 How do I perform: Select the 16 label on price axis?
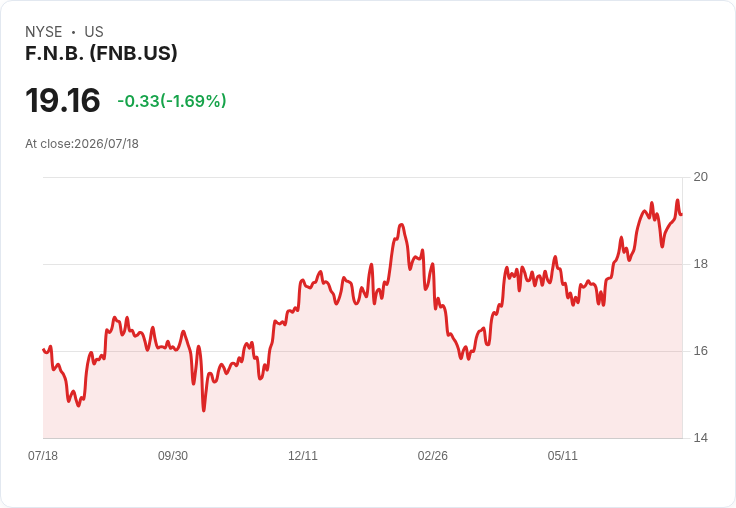coord(700,351)
